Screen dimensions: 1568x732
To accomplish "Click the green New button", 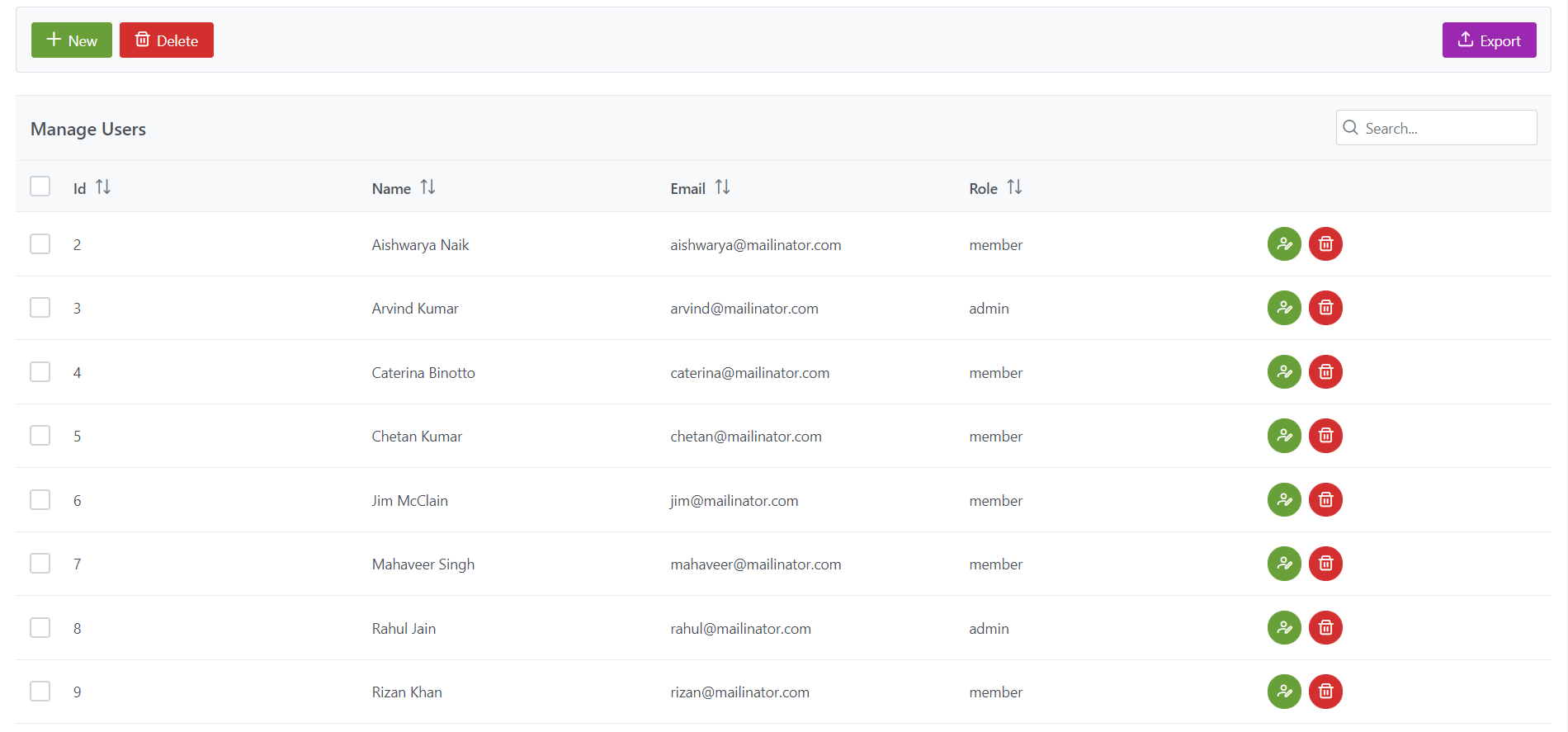I will coord(72,40).
